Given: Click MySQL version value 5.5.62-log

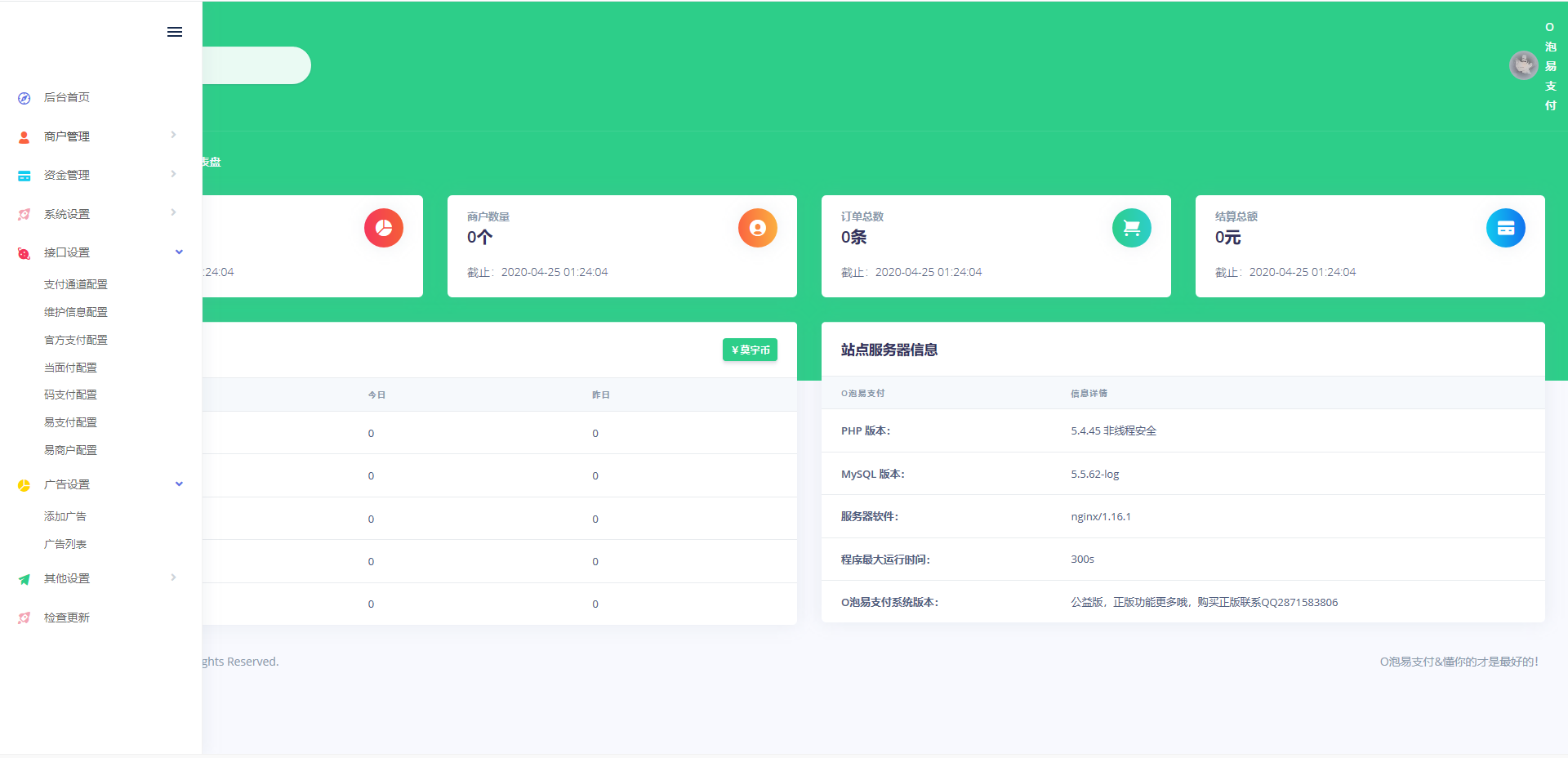Looking at the screenshot, I should pyautogui.click(x=1095, y=474).
